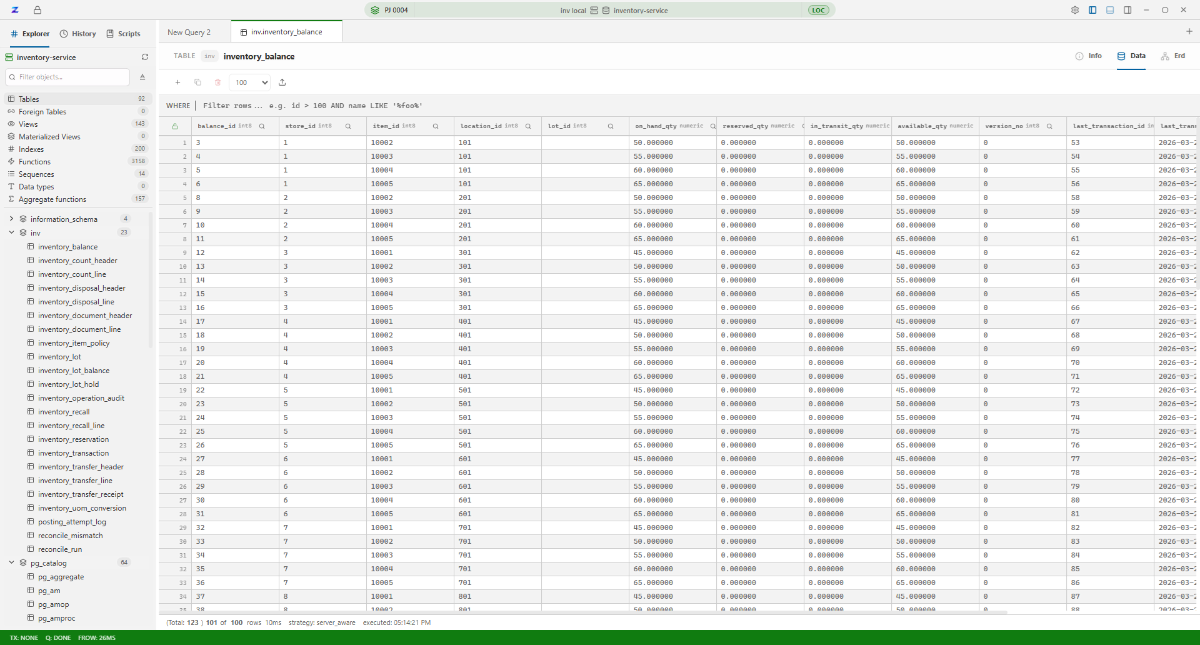1200x645 pixels.
Task: Switch to the Data view tab
Action: point(1131,56)
